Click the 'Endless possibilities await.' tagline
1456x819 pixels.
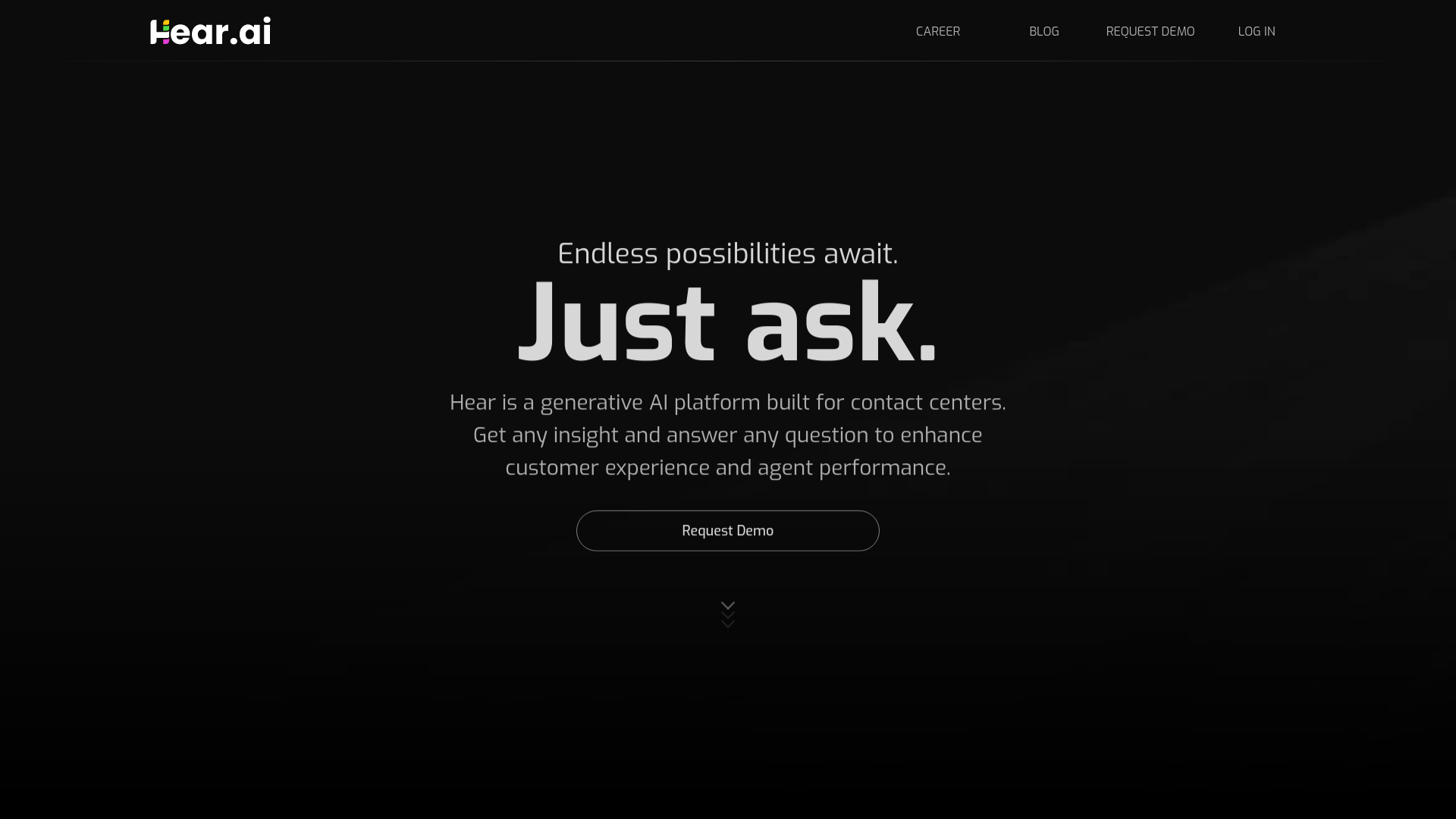[727, 253]
